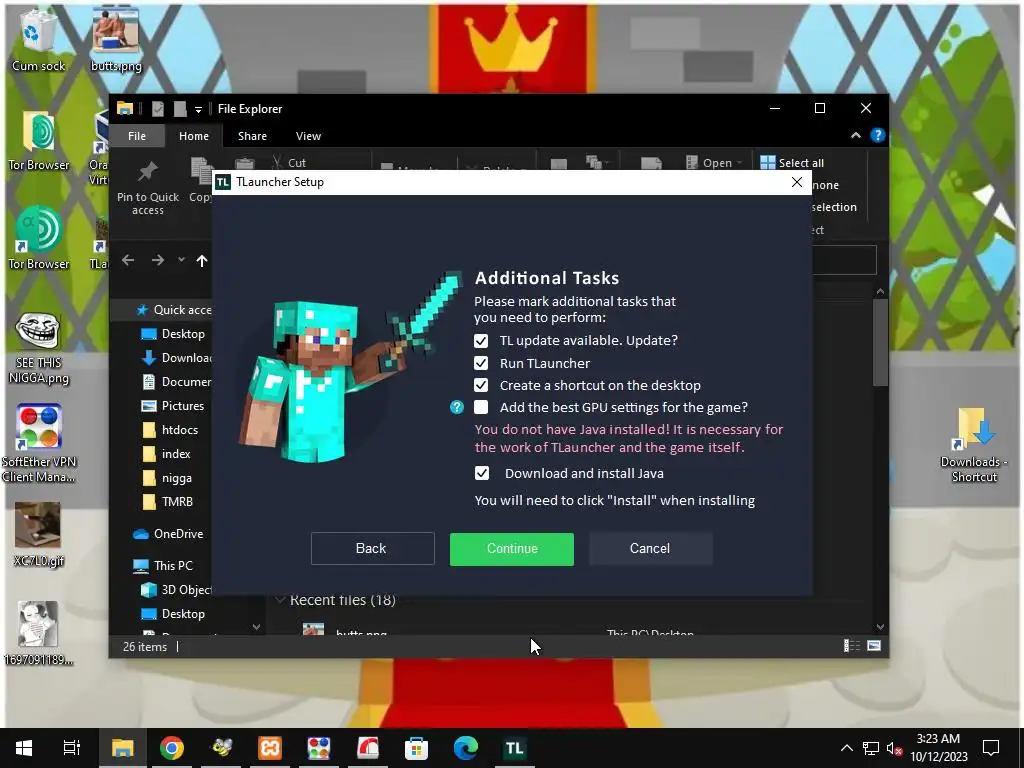
Task: Cancel the TLauncher Setup
Action: click(x=650, y=549)
